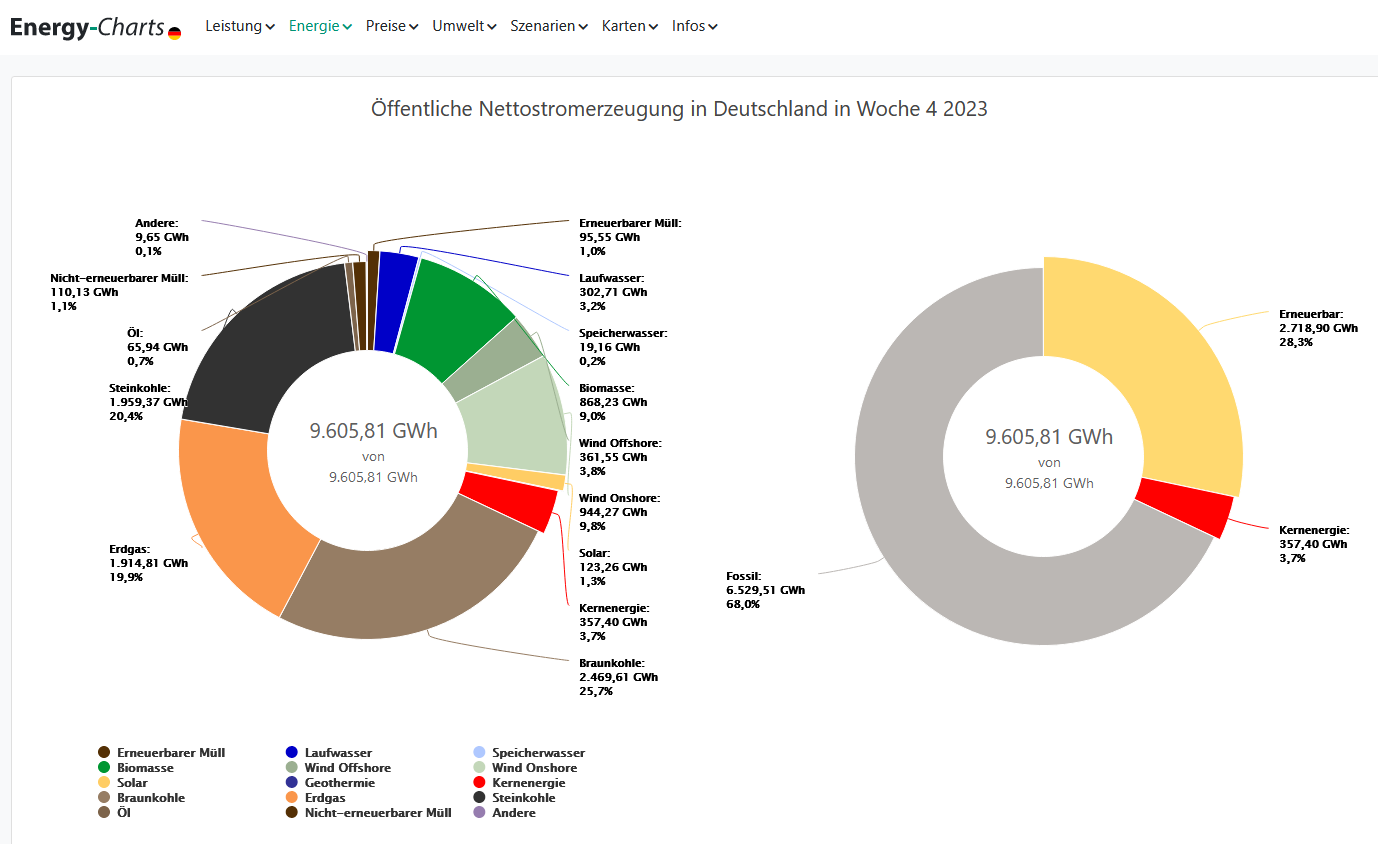Click the 'Braunkohle: 2.469,61 GWh' label
The image size is (1378, 844).
coord(619,677)
